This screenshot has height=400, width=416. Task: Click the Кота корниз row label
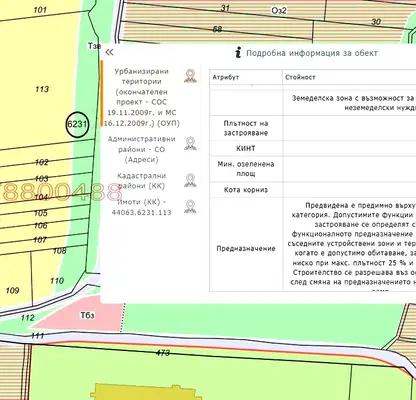click(x=246, y=190)
